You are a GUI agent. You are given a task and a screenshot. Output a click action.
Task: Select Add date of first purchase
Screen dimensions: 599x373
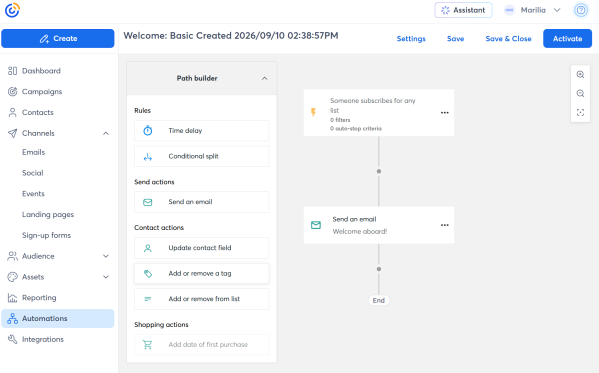201,344
